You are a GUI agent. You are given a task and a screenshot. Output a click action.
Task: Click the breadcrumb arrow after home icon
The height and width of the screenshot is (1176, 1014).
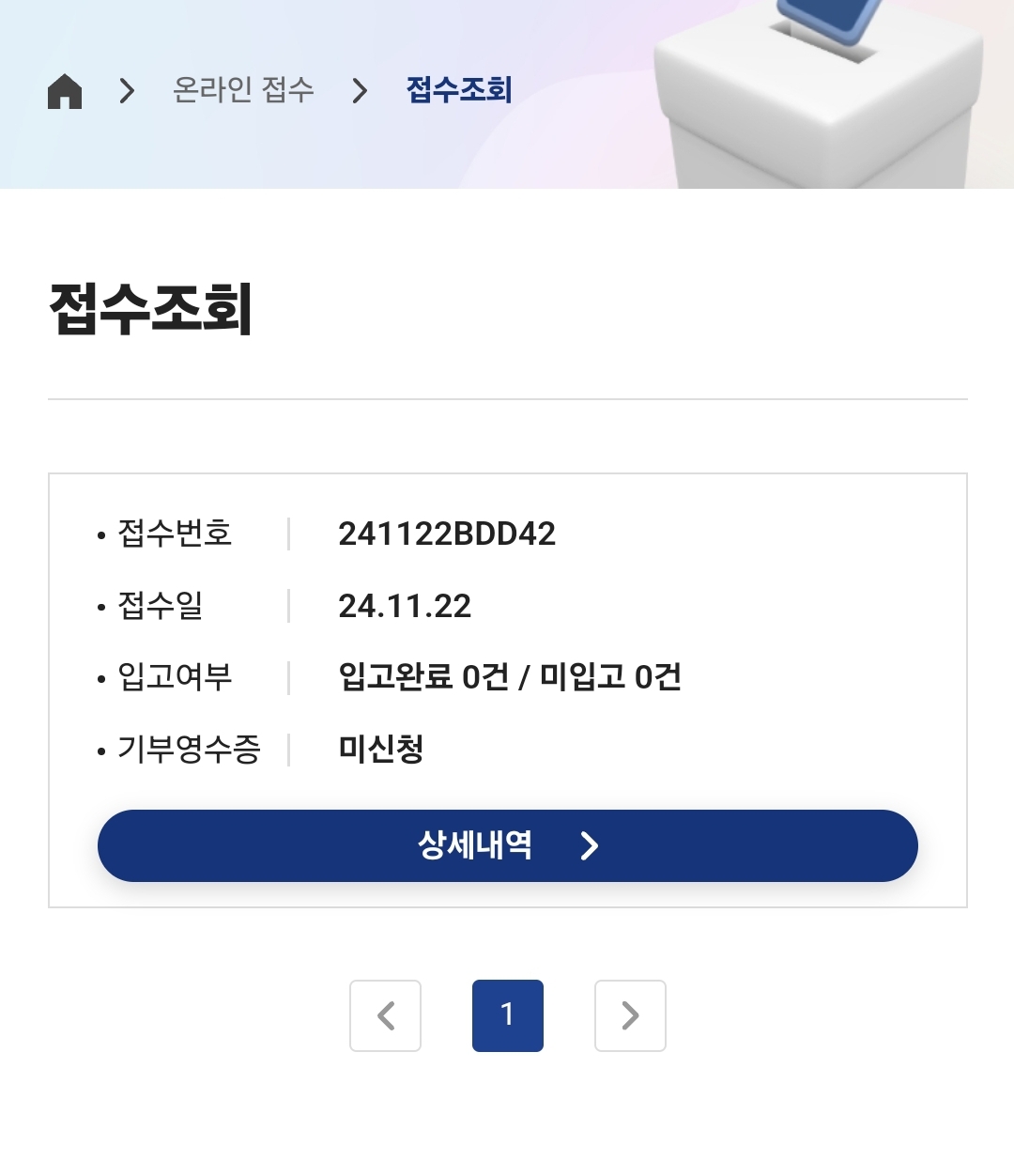[128, 91]
